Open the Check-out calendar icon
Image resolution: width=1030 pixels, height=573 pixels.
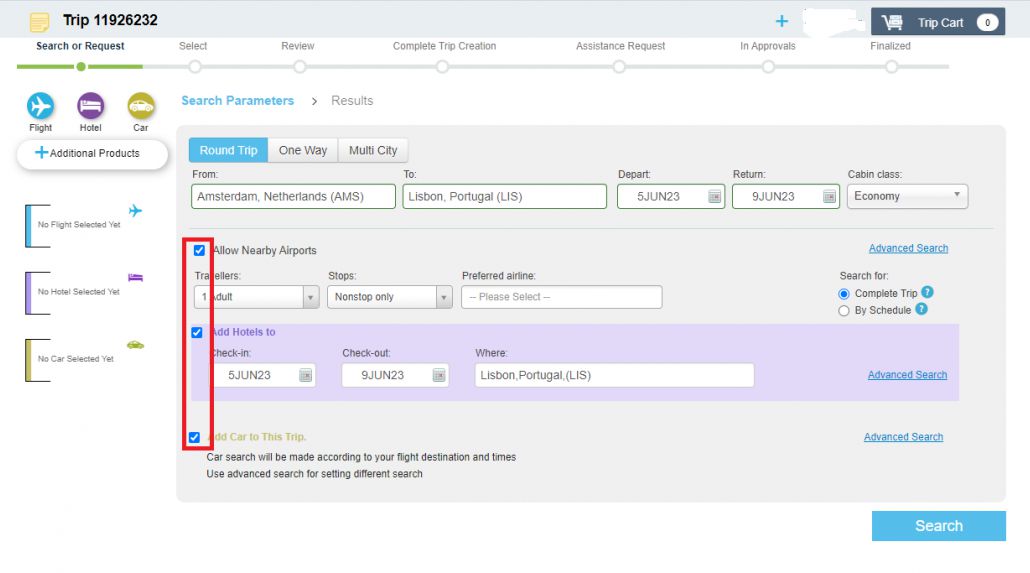(439, 375)
